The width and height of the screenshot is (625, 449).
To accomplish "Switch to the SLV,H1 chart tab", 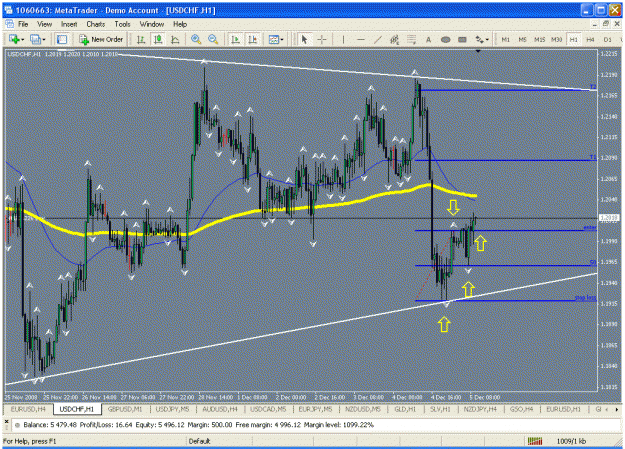I will [x=440, y=409].
